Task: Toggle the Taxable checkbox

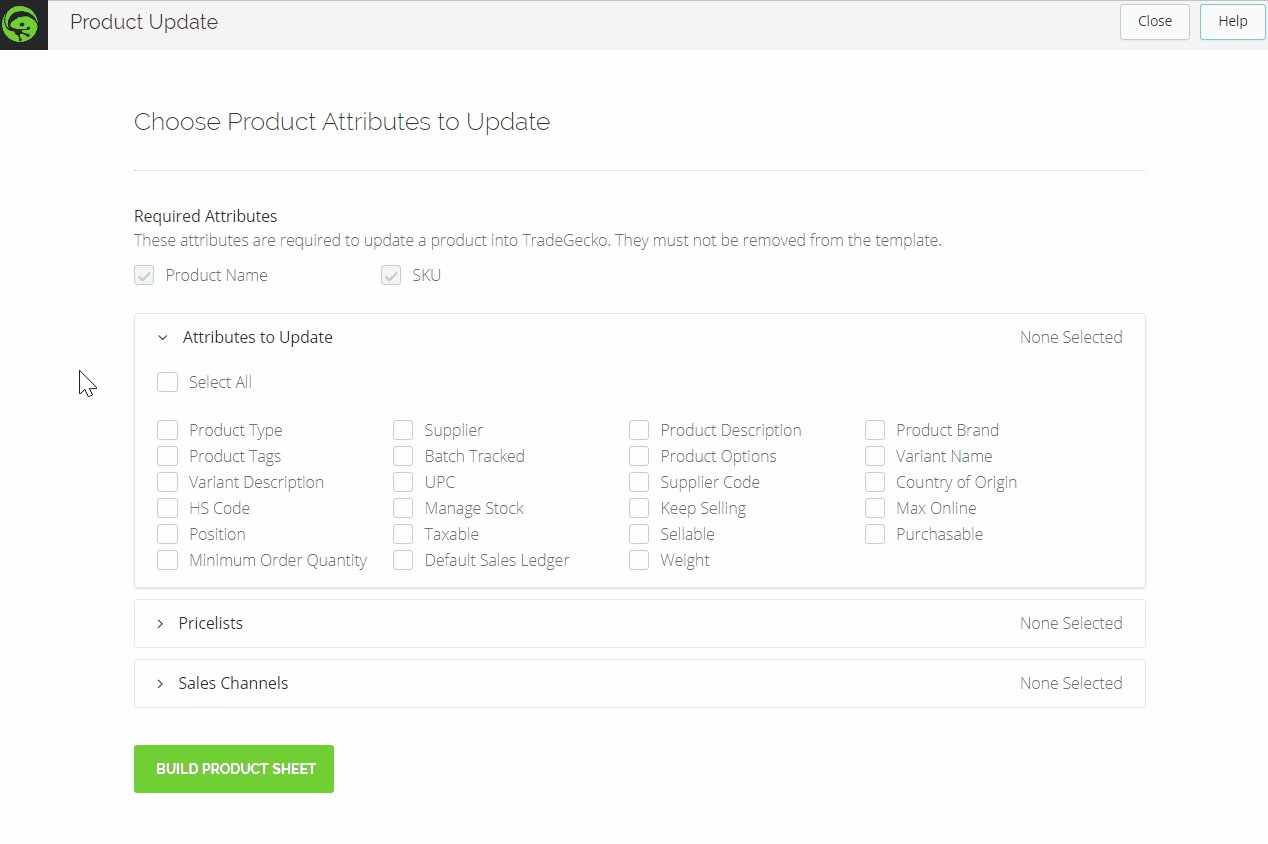Action: [x=403, y=534]
